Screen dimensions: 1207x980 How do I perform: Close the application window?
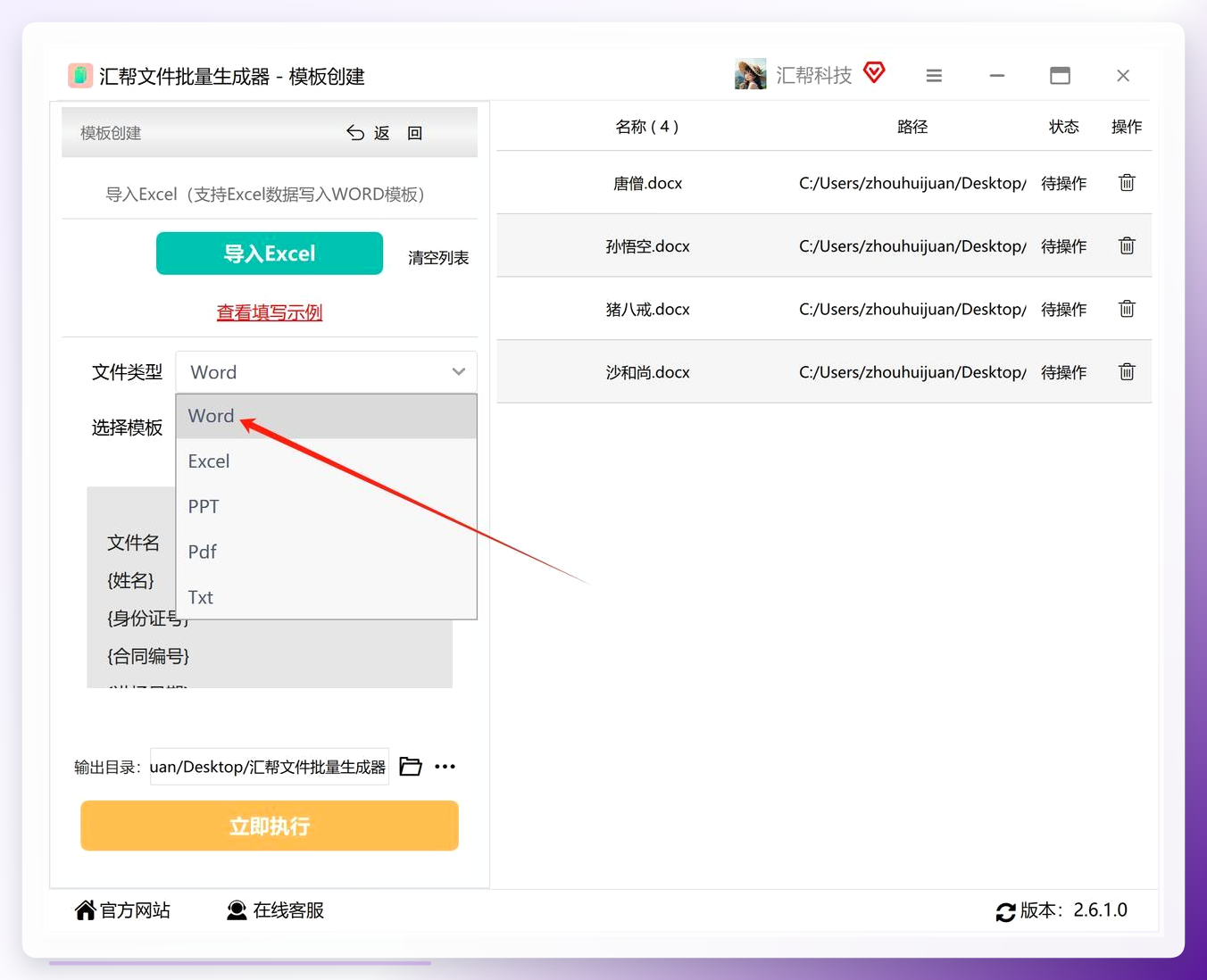(1123, 76)
